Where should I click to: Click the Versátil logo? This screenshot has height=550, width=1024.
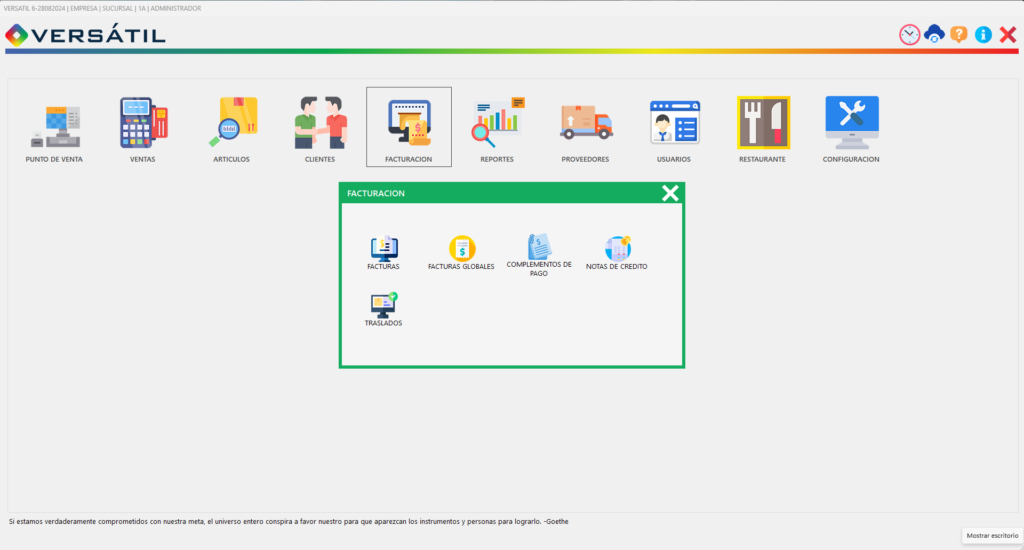pyautogui.click(x=86, y=35)
